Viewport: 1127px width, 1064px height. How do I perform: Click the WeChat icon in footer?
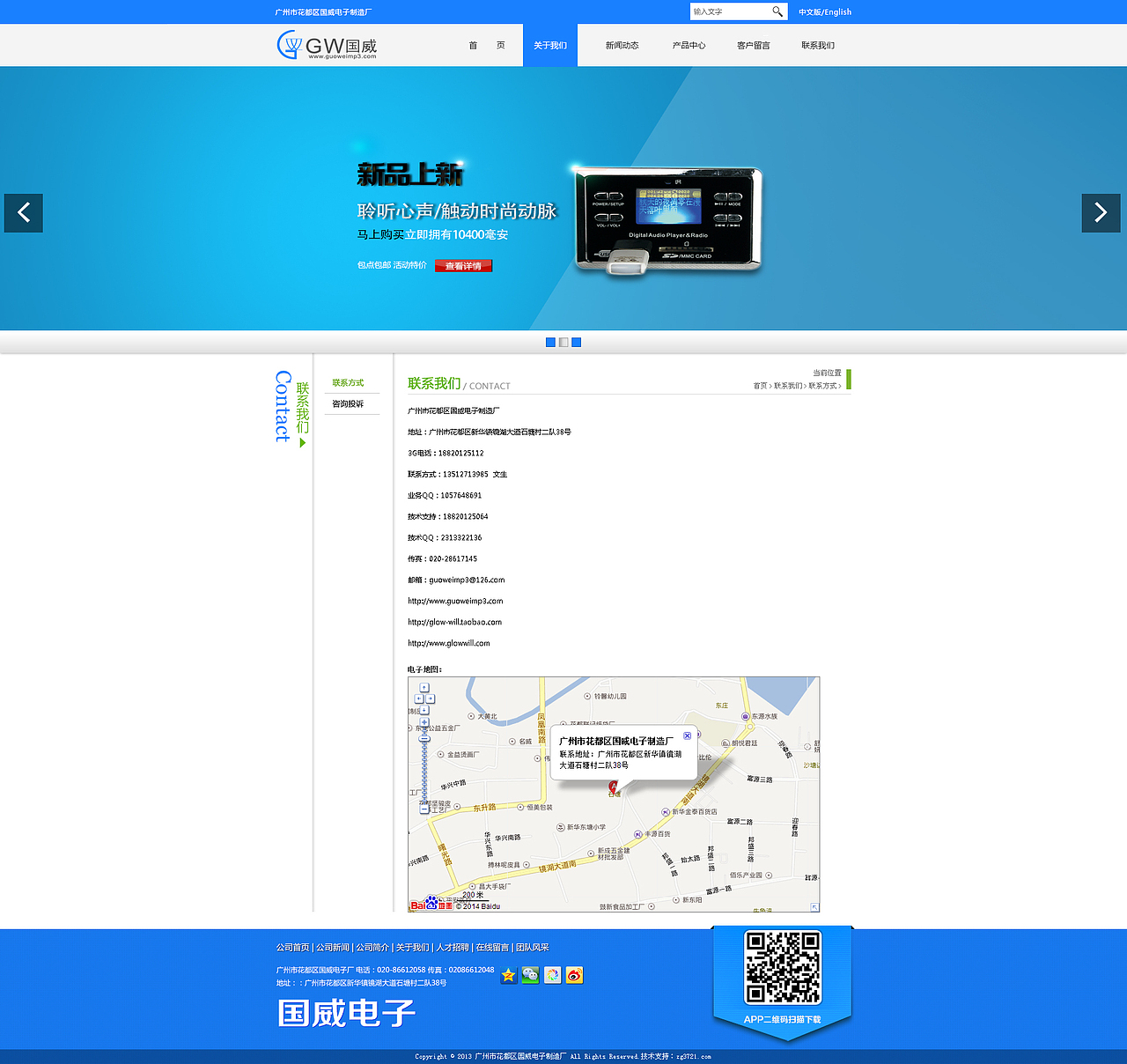[x=530, y=975]
